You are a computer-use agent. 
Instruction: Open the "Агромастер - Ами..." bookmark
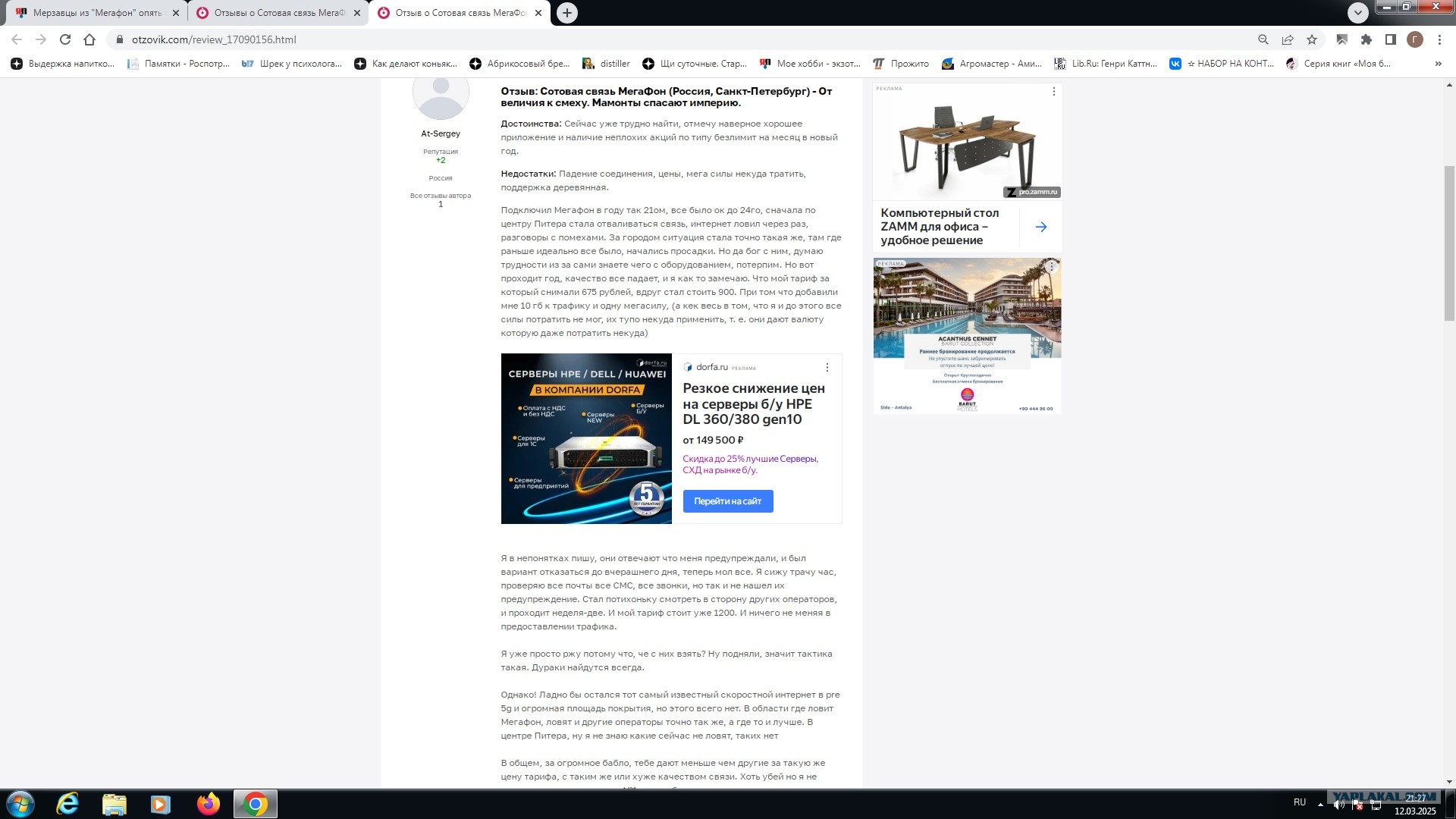pyautogui.click(x=992, y=64)
